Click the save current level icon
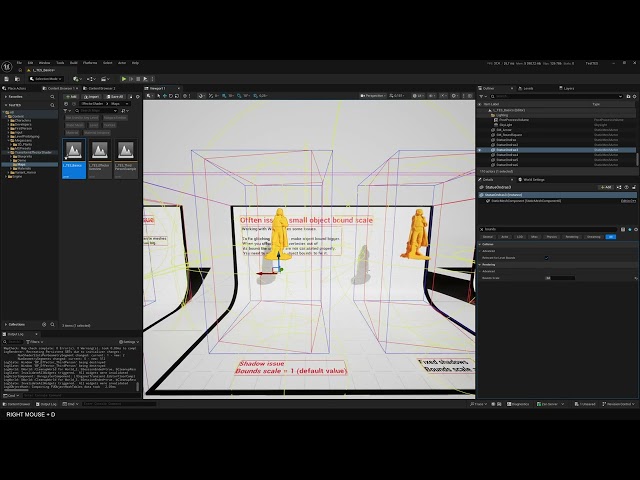The height and width of the screenshot is (480, 640). (x=6, y=79)
